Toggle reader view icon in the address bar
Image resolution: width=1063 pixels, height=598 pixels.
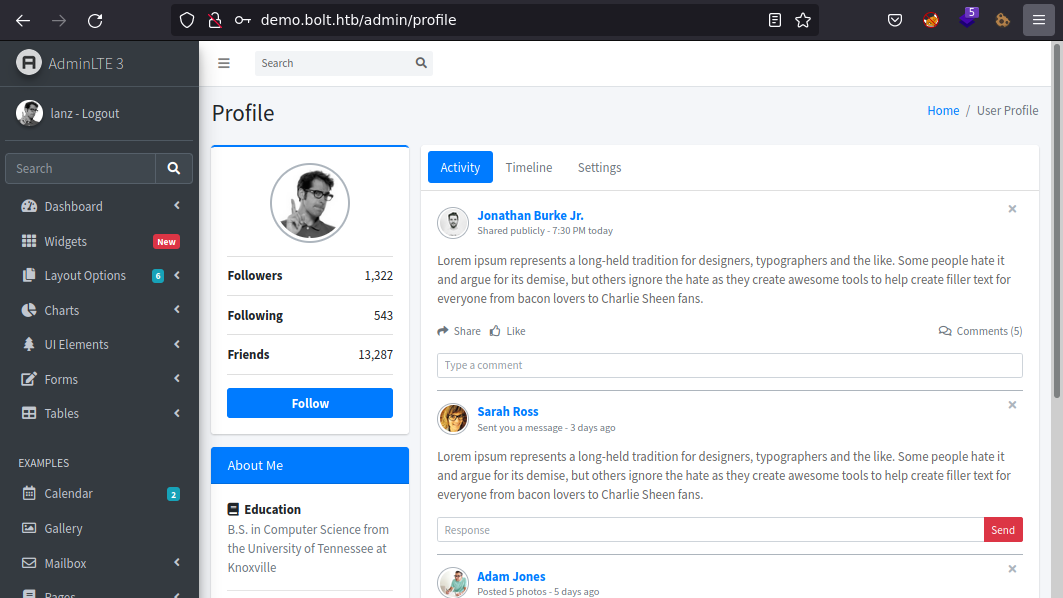pos(775,20)
